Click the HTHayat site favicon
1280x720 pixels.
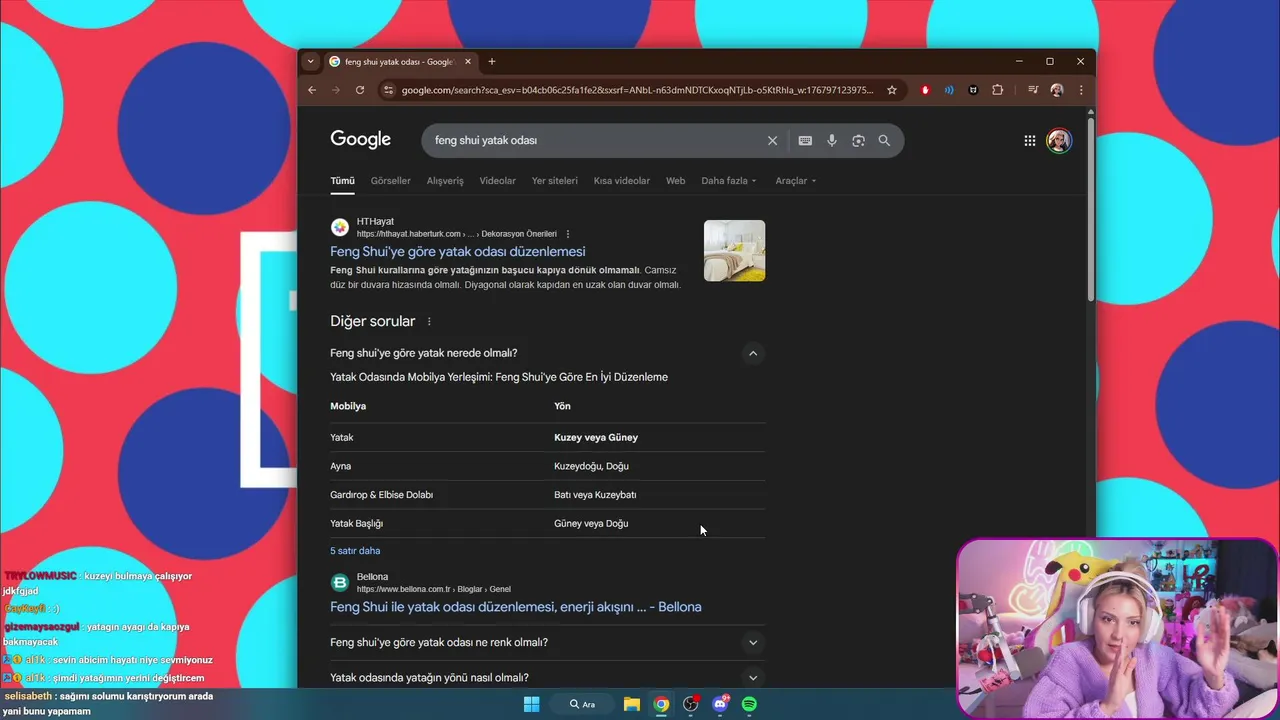click(x=340, y=227)
